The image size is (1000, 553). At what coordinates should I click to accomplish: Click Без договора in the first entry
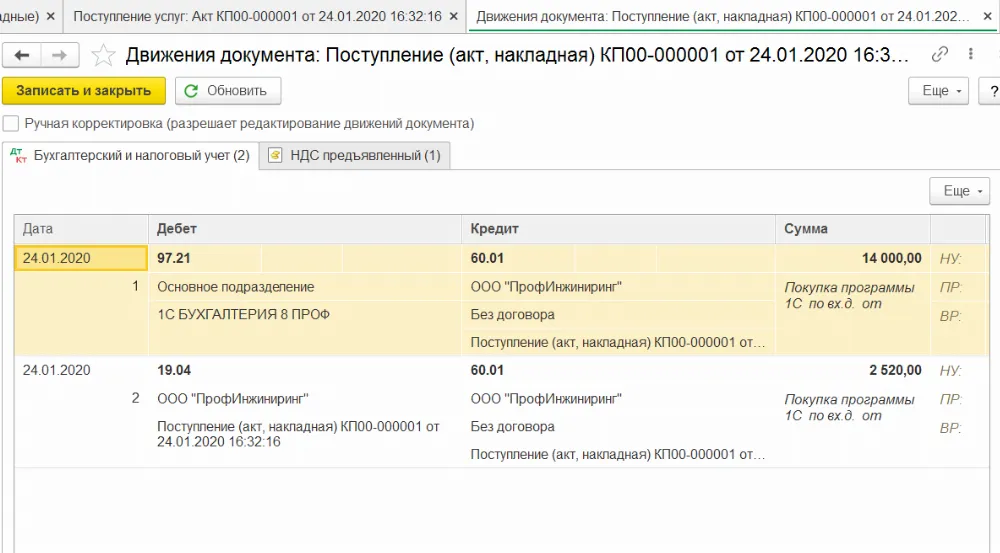click(513, 314)
